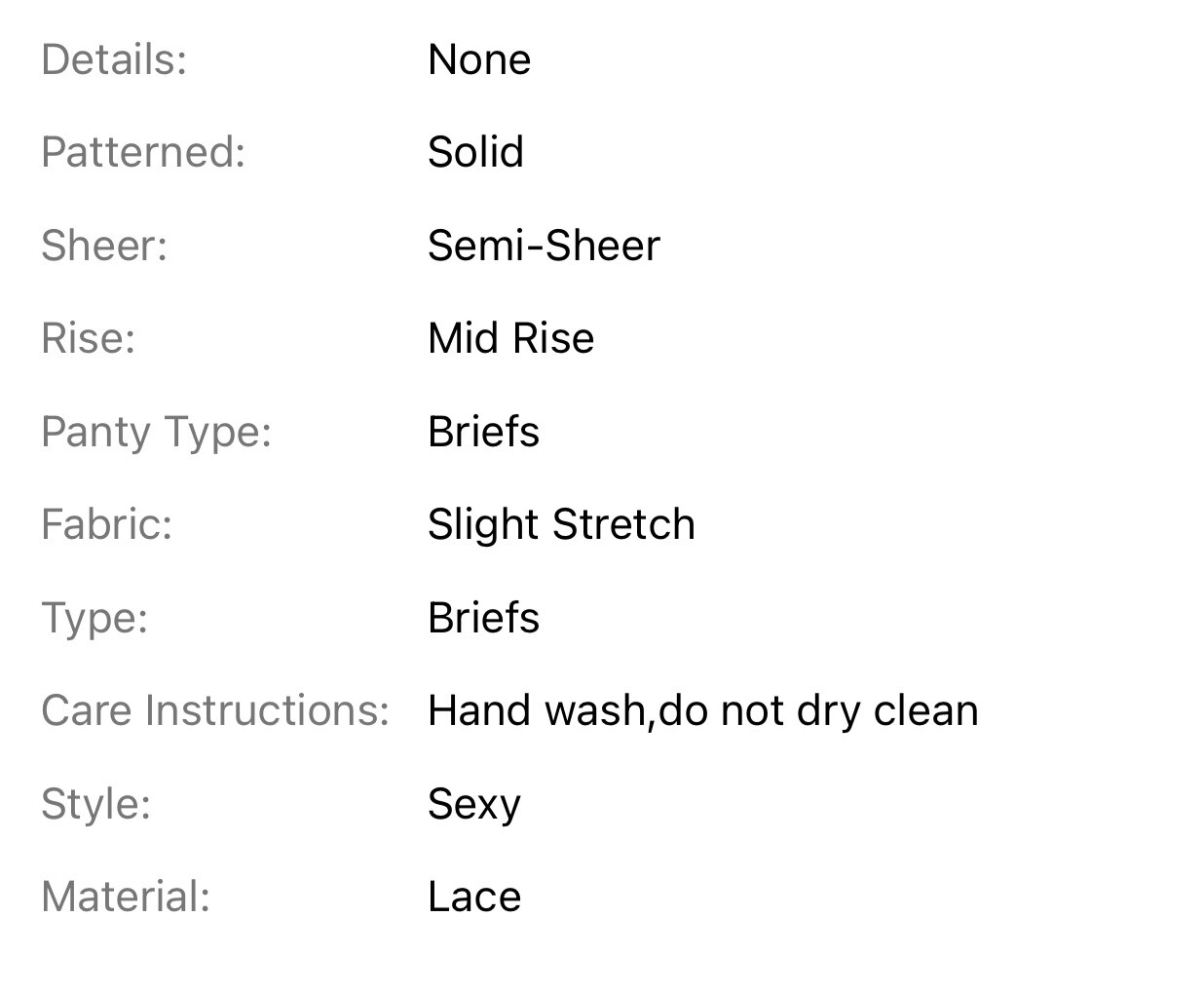Click the 'Mid Rise' value
Viewport: 1204px width, 994px height.
[510, 339]
